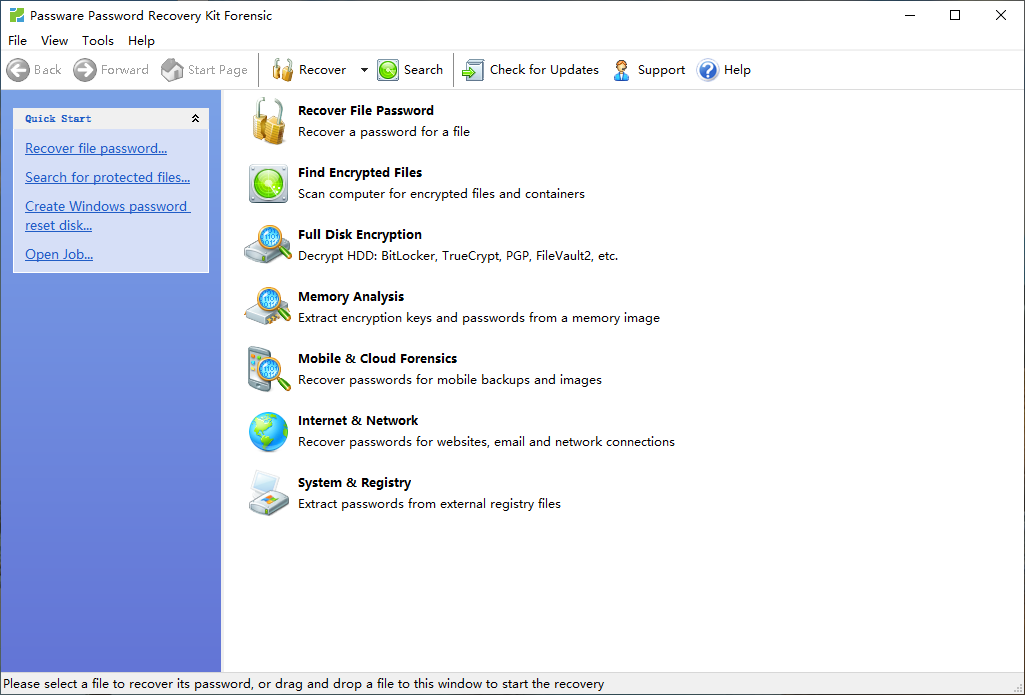Click Search for protected files link
This screenshot has height=695, width=1025.
107,177
